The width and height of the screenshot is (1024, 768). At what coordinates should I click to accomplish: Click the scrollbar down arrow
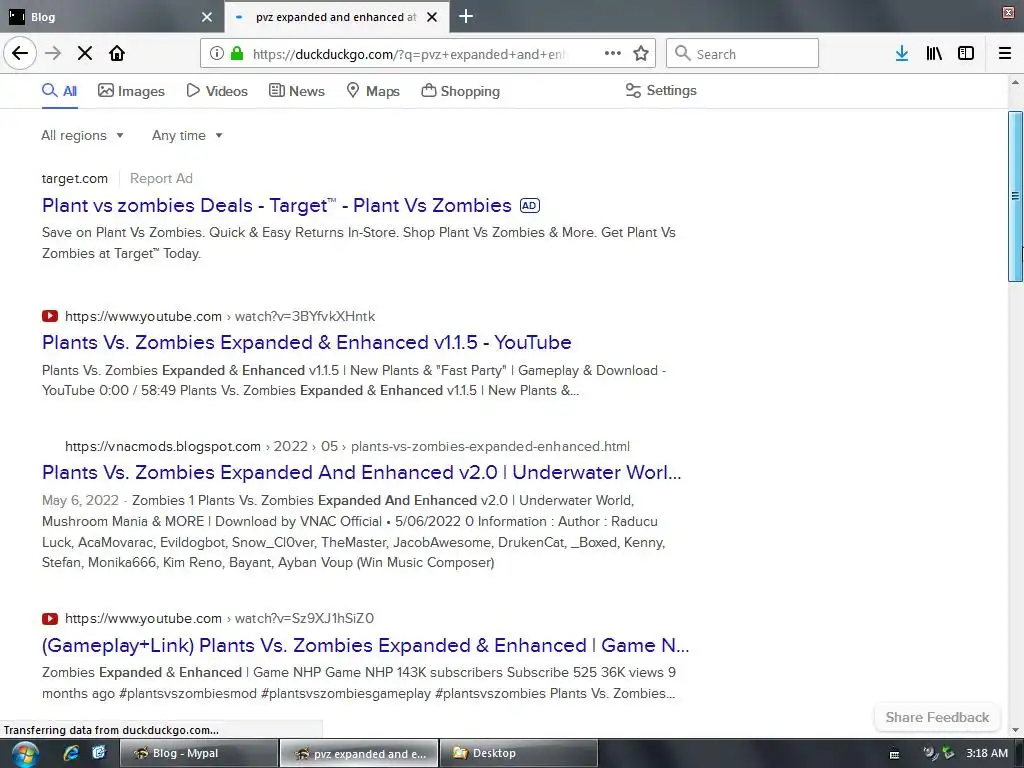[x=1015, y=729]
